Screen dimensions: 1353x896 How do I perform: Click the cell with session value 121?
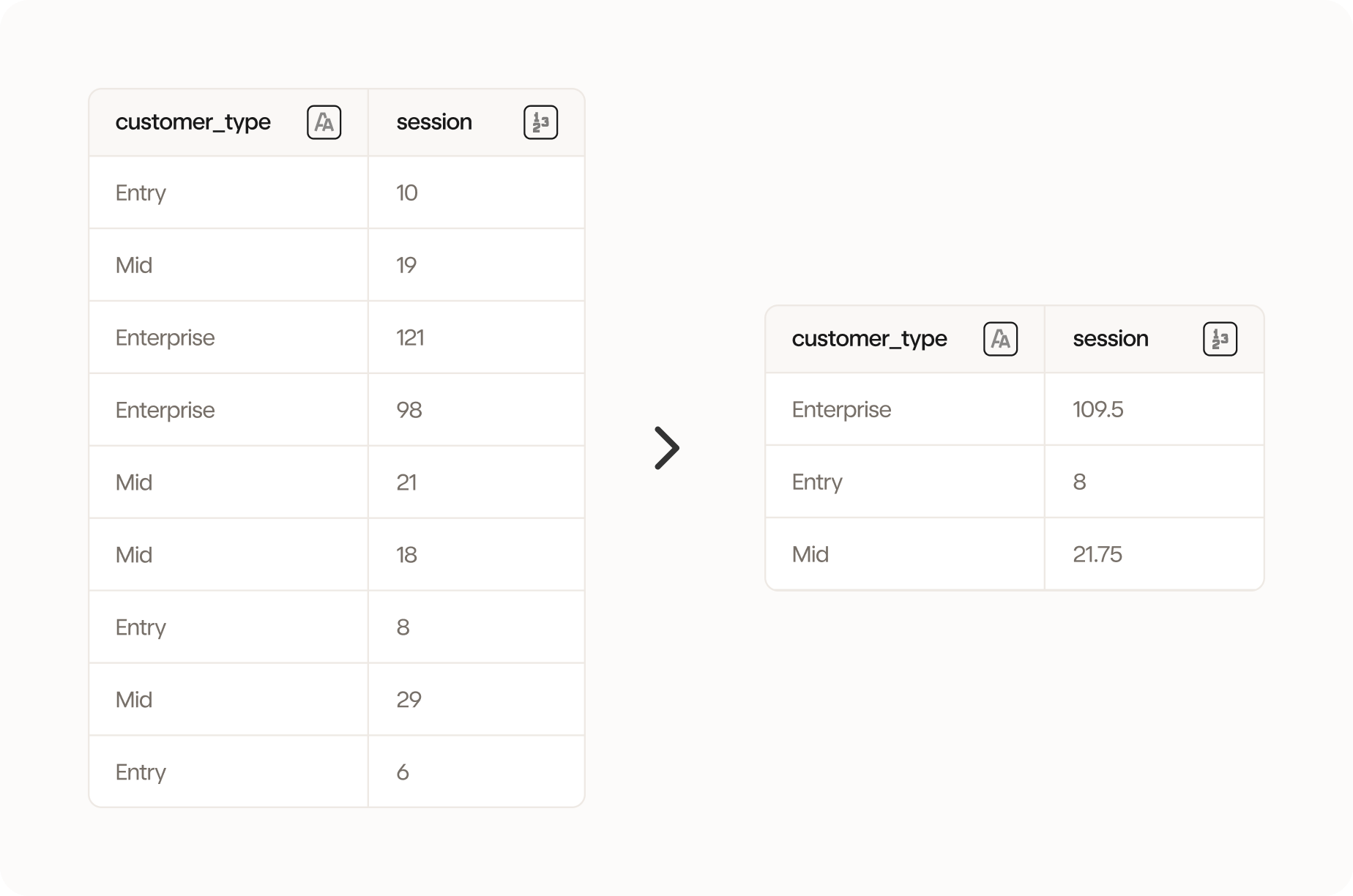pos(410,337)
